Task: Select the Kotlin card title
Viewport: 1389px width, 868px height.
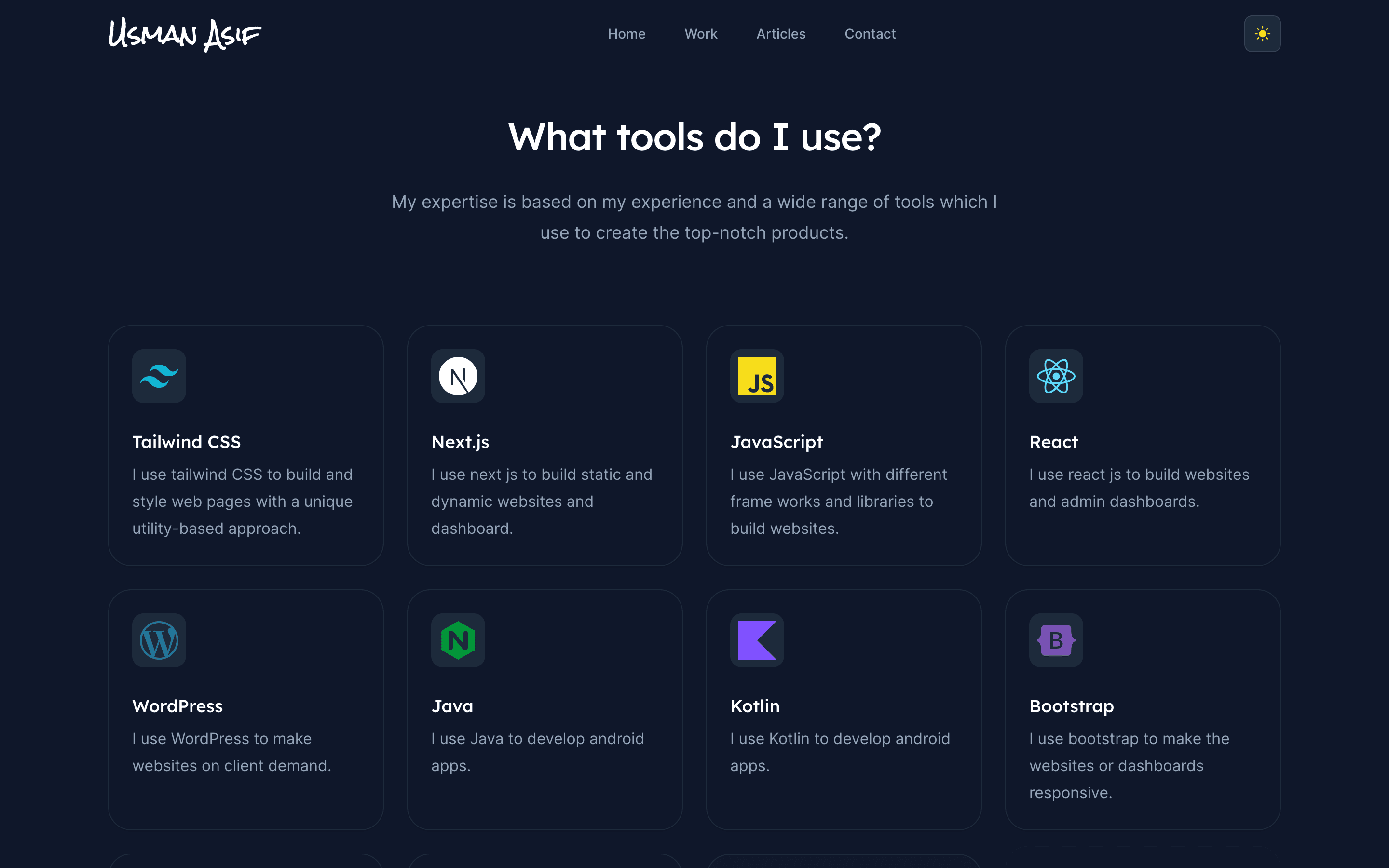Action: 755,706
